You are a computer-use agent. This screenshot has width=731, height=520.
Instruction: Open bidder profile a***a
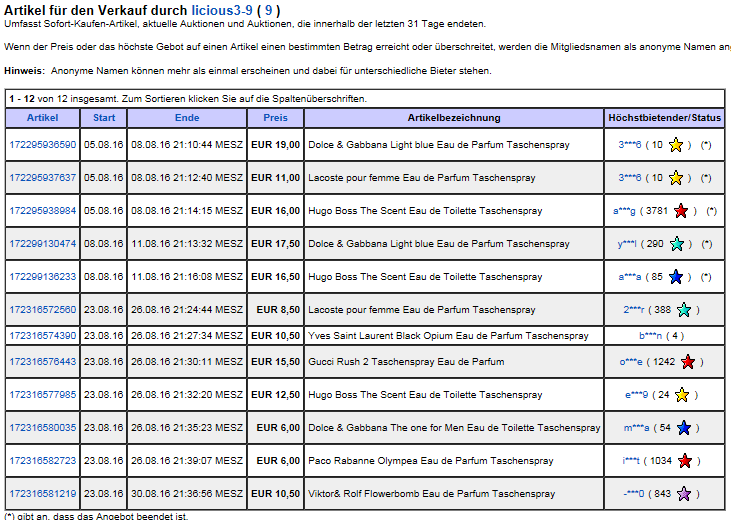tap(630, 277)
